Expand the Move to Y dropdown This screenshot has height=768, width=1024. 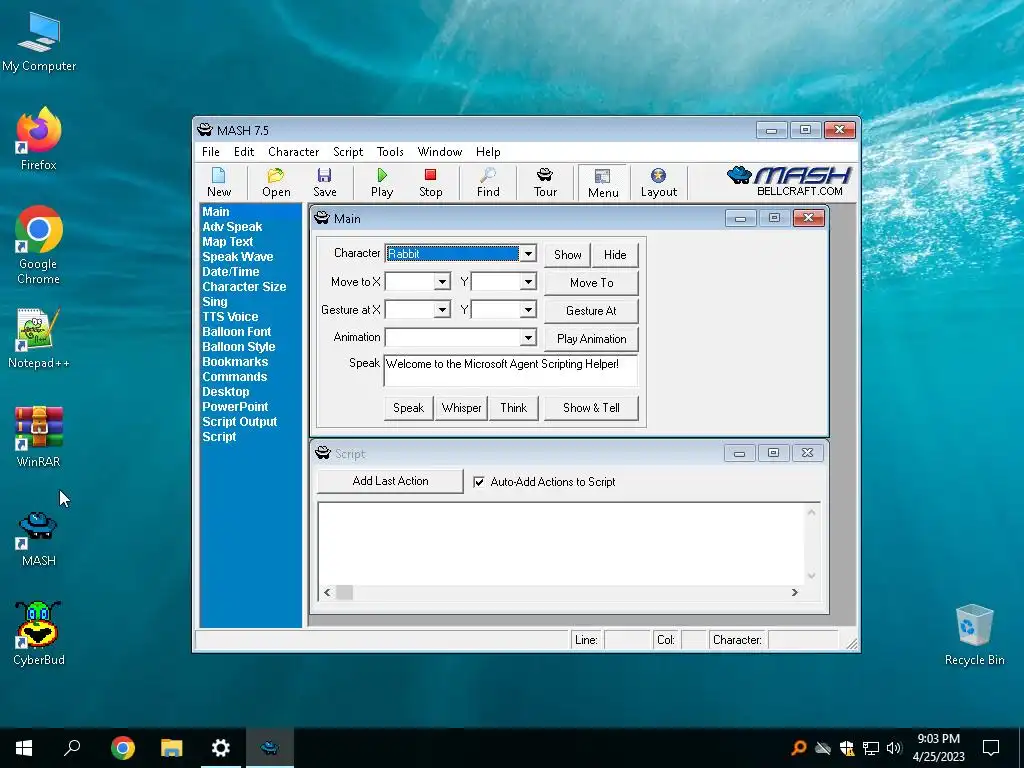528,282
